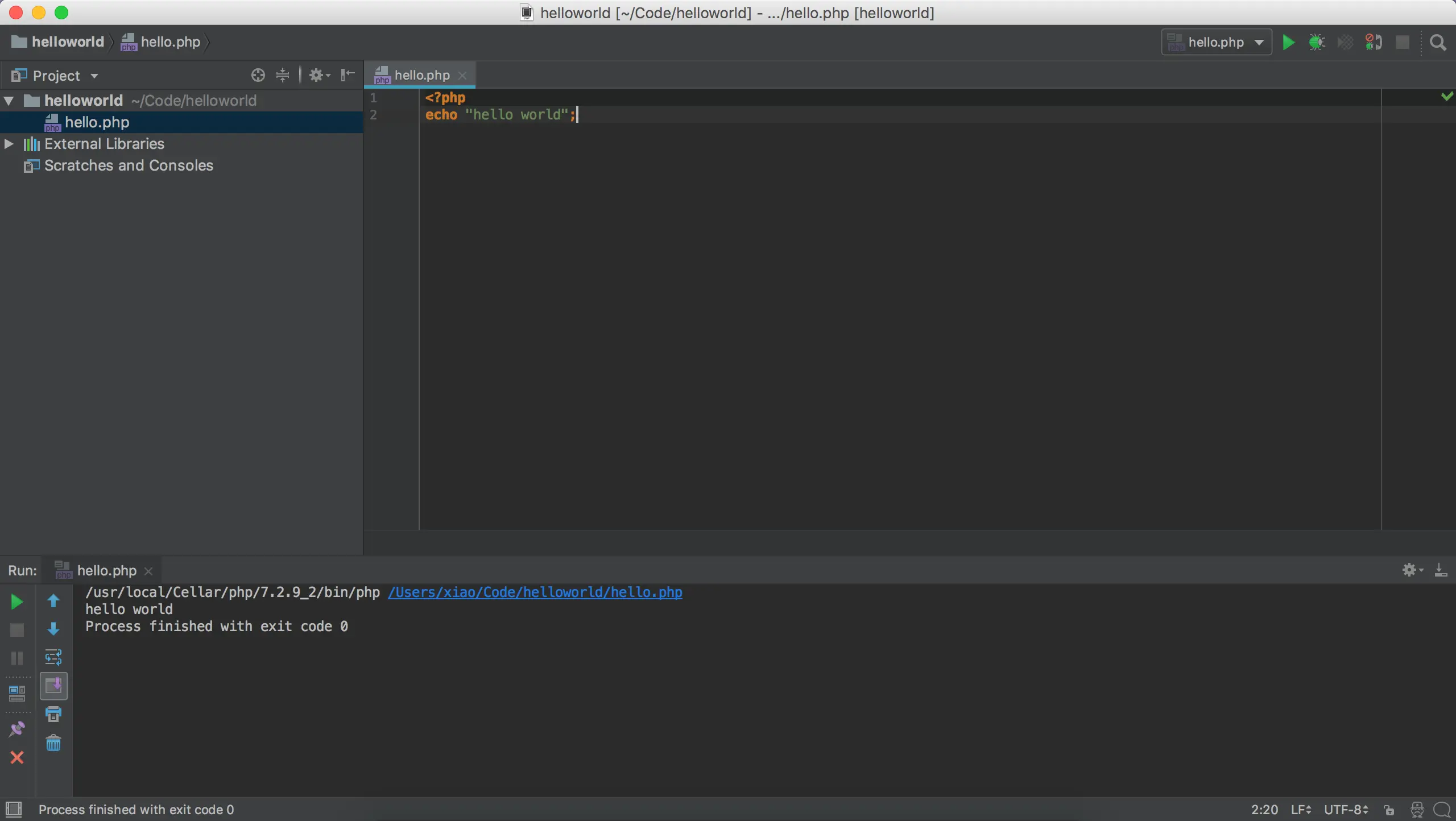Screen dimensions: 1456x821
Task: Click the scroll-from-source target icon
Action: (x=258, y=75)
